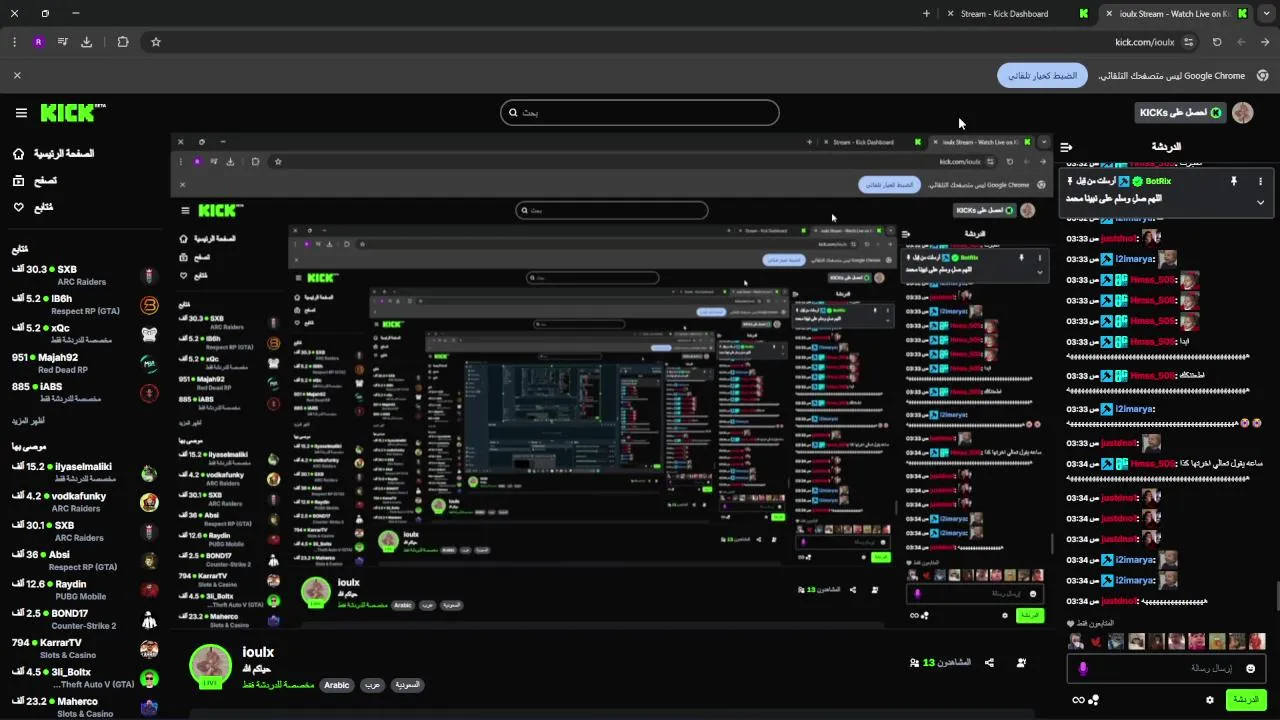
Task: Bookmark this page with the star icon
Action: point(156,42)
